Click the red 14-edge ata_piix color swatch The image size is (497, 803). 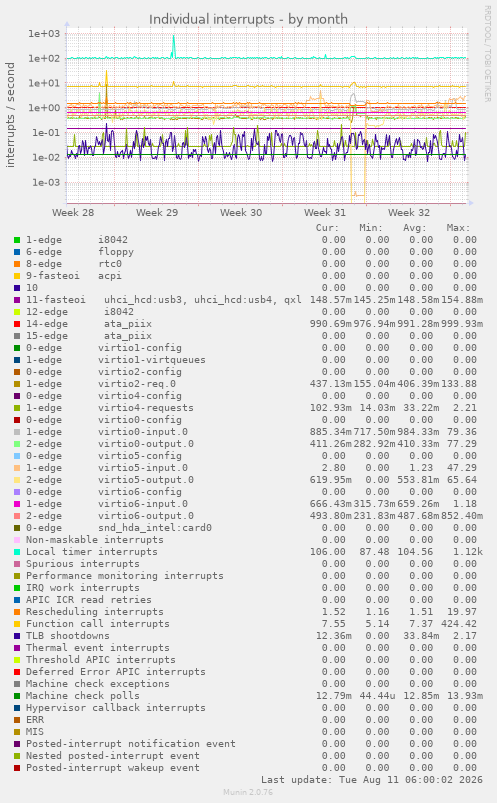pyautogui.click(x=17, y=324)
